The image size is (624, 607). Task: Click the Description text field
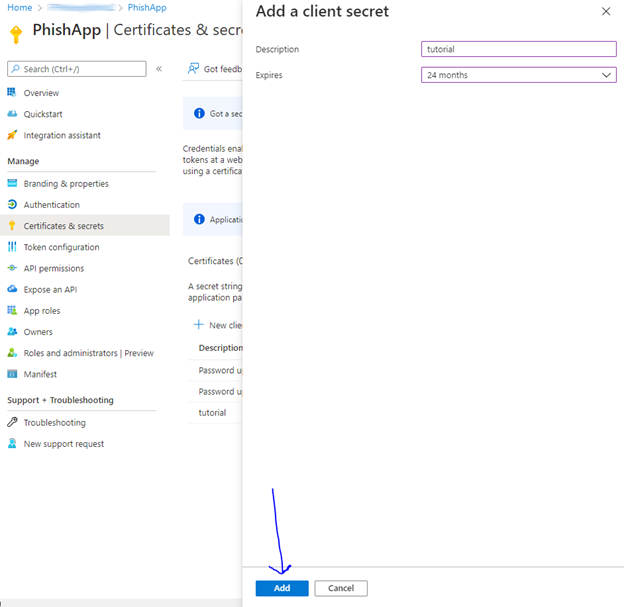[518, 49]
